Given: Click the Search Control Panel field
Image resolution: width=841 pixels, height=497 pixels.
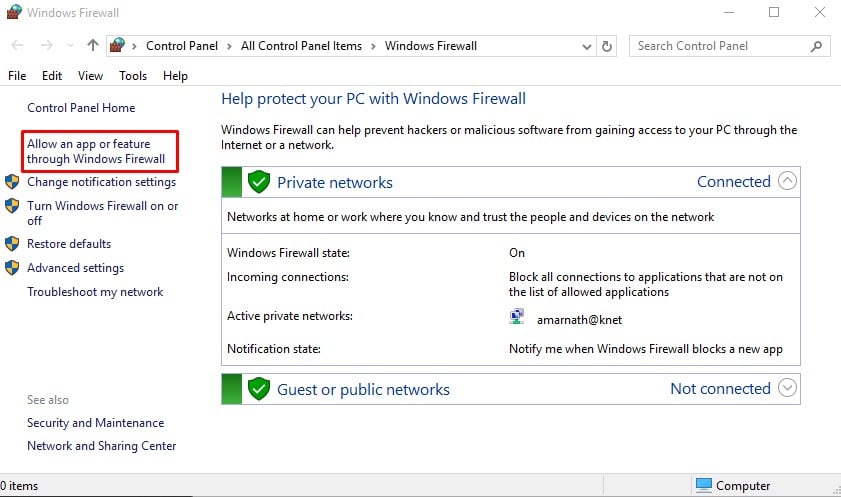Looking at the screenshot, I should coord(721,46).
